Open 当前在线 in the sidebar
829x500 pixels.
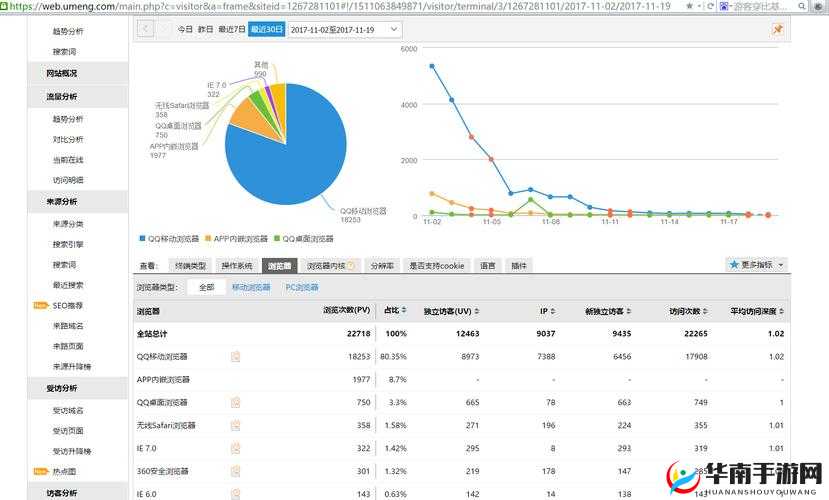point(68,160)
